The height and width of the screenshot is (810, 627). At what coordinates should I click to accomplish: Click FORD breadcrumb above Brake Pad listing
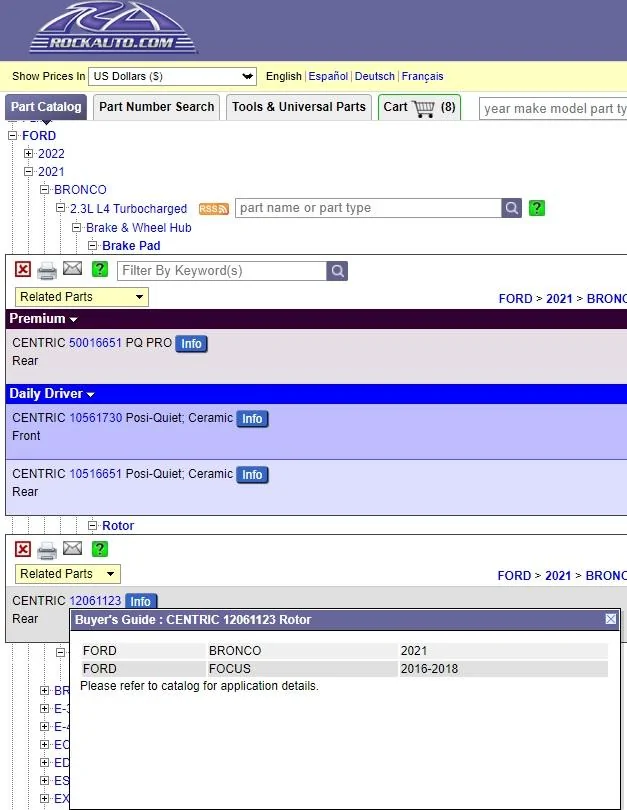click(515, 299)
